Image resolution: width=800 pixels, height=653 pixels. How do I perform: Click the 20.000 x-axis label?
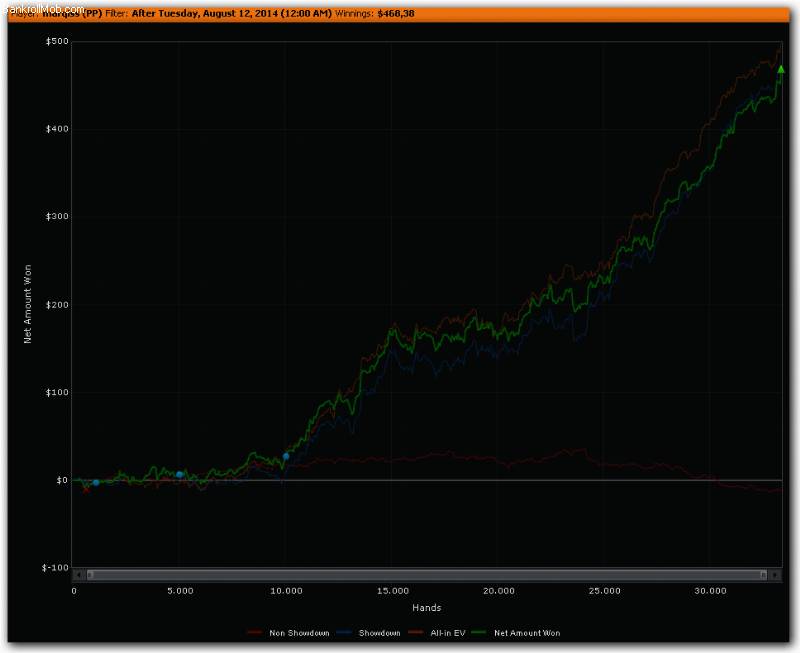pos(498,591)
